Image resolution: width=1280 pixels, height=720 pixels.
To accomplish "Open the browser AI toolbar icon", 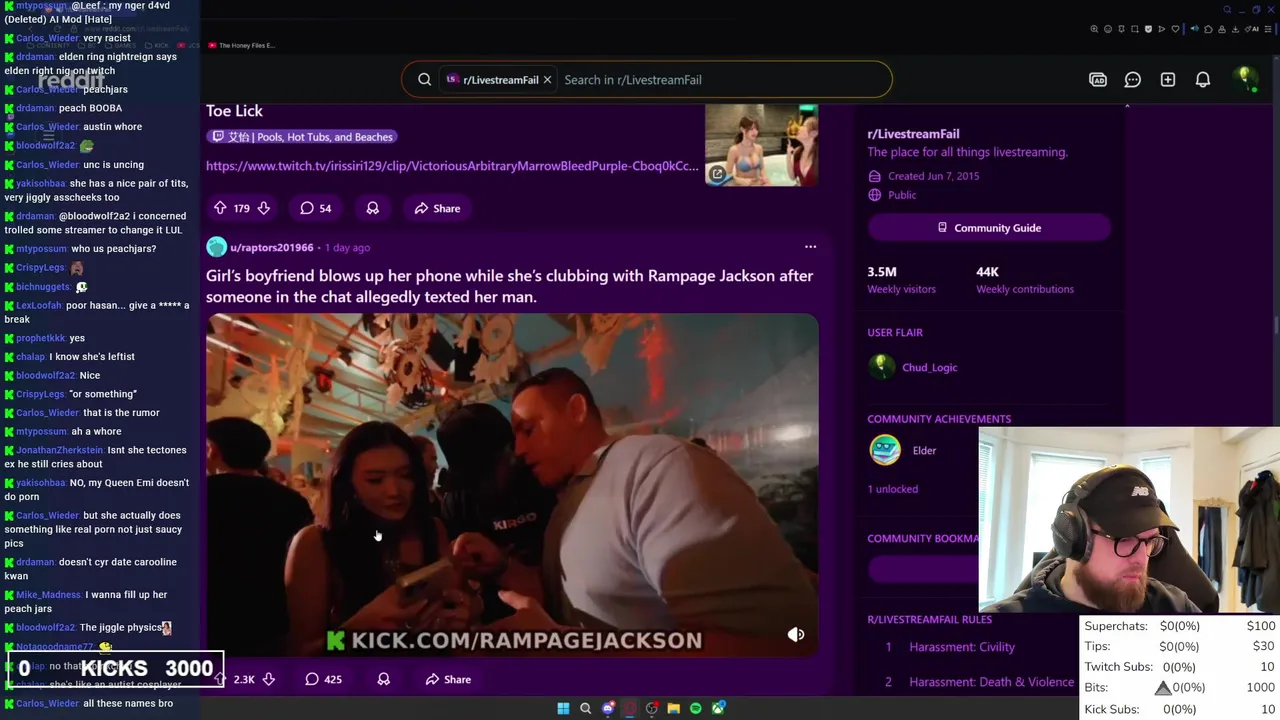I will coord(1251,29).
